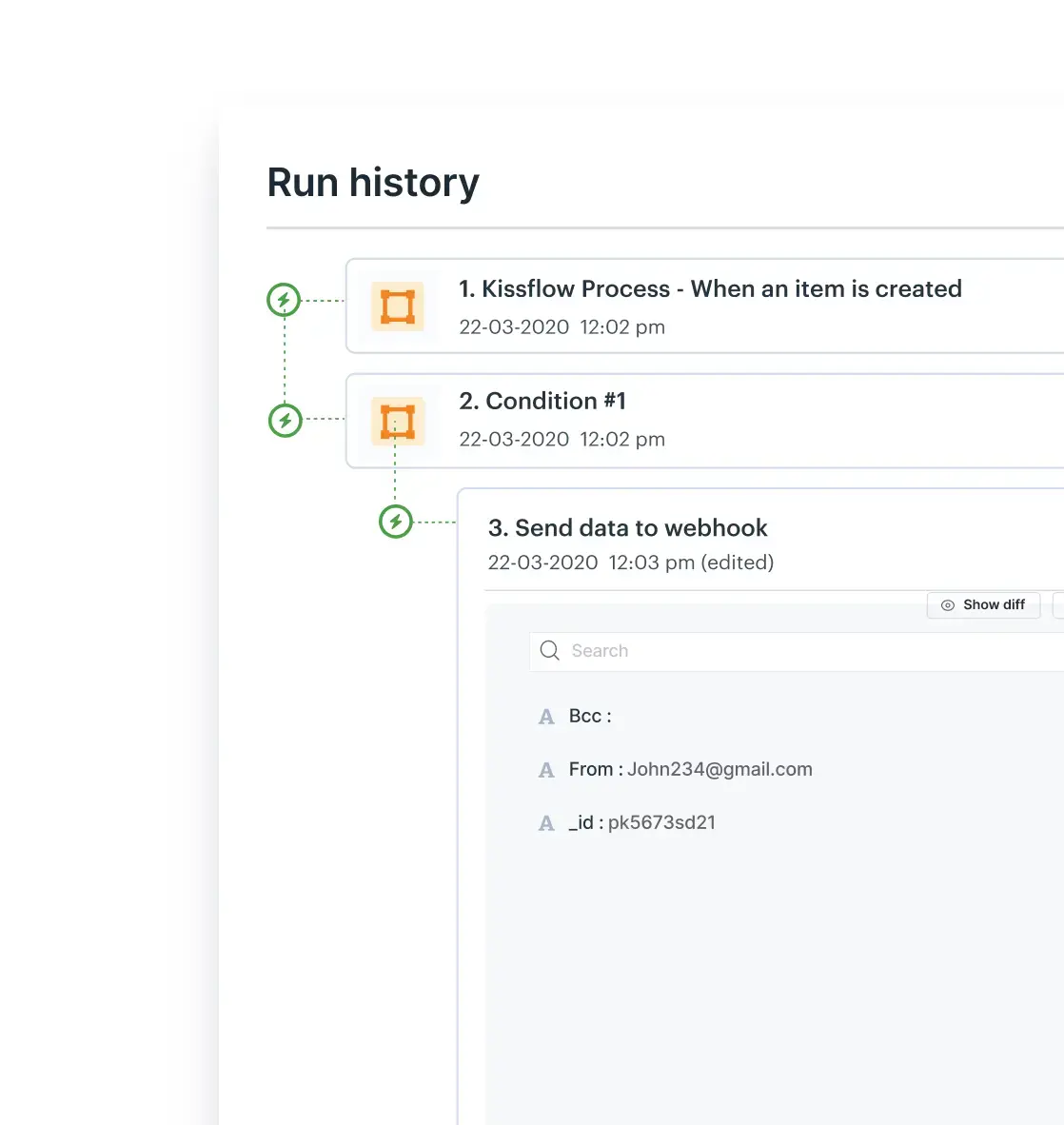Select the _id pk5673sd21 value
The width and height of the screenshot is (1064, 1125).
pyautogui.click(x=661, y=822)
